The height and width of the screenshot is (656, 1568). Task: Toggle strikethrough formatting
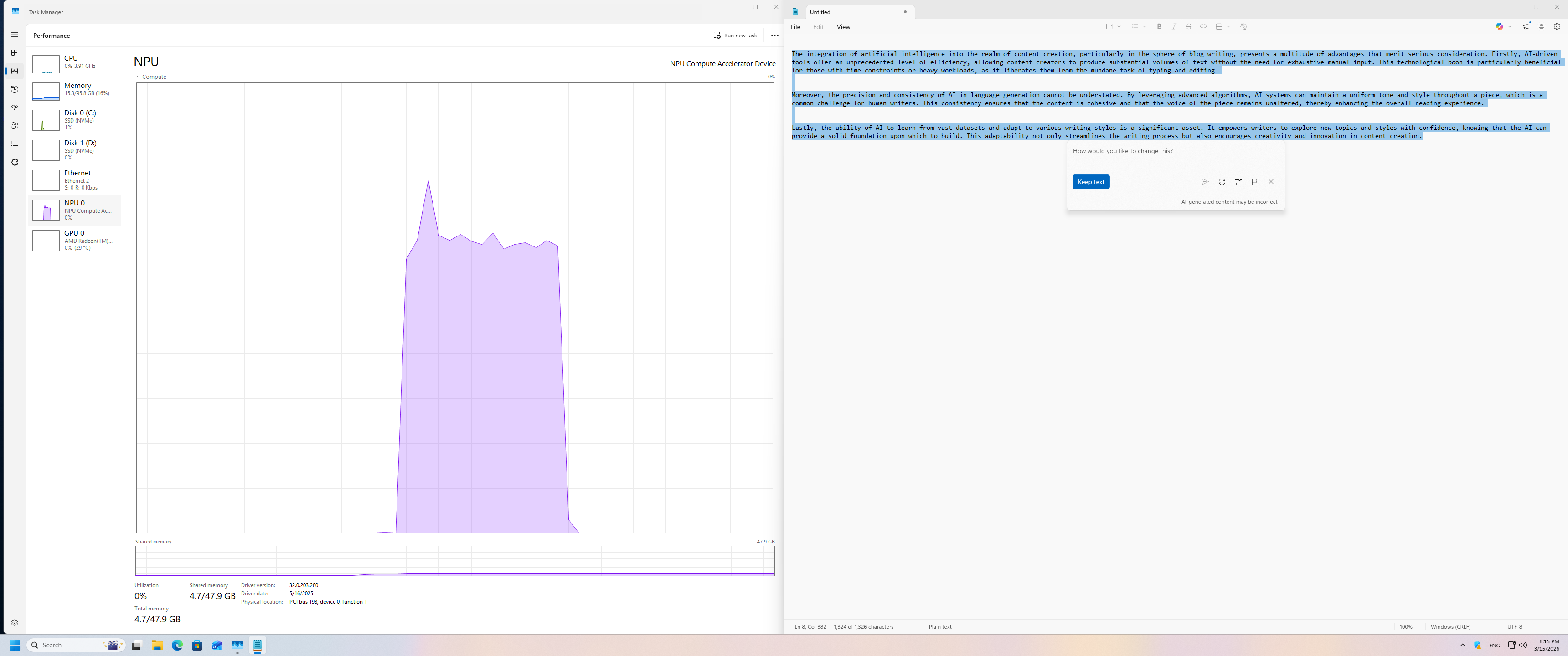[x=1188, y=27]
